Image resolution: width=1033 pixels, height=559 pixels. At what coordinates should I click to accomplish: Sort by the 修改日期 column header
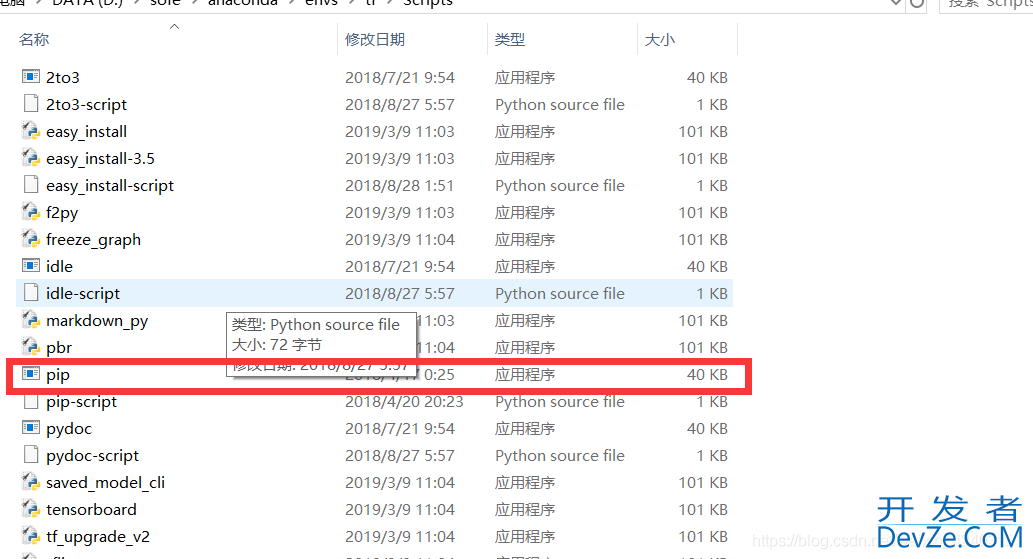pyautogui.click(x=375, y=40)
